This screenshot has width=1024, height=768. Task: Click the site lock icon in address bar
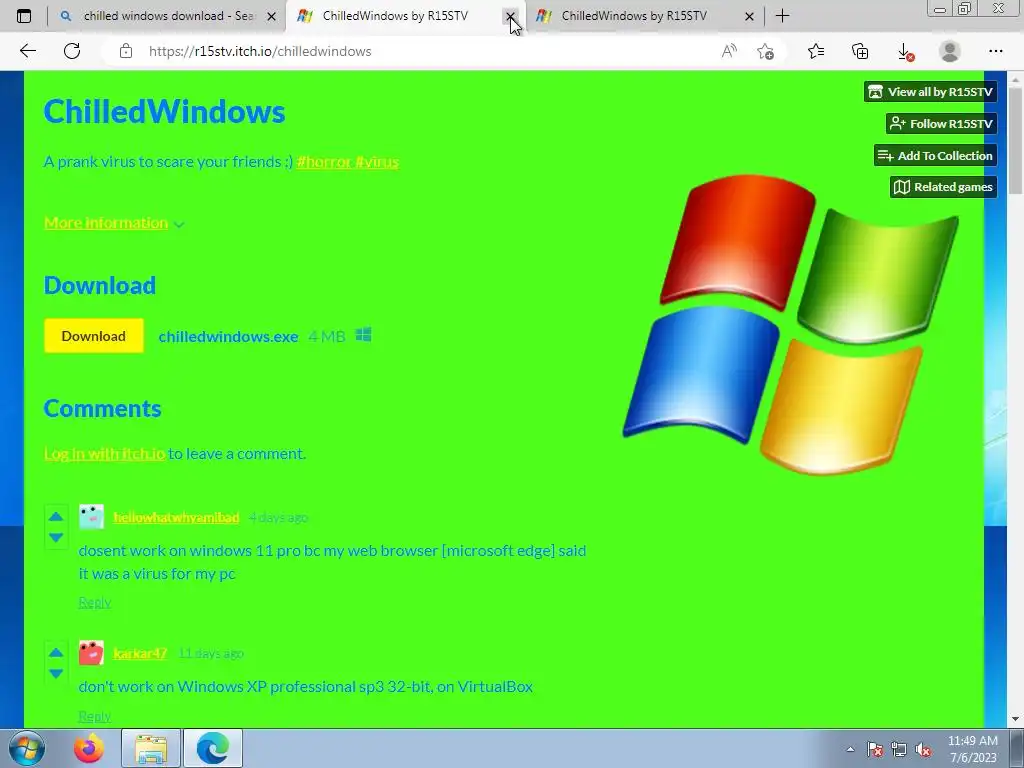tap(126, 51)
